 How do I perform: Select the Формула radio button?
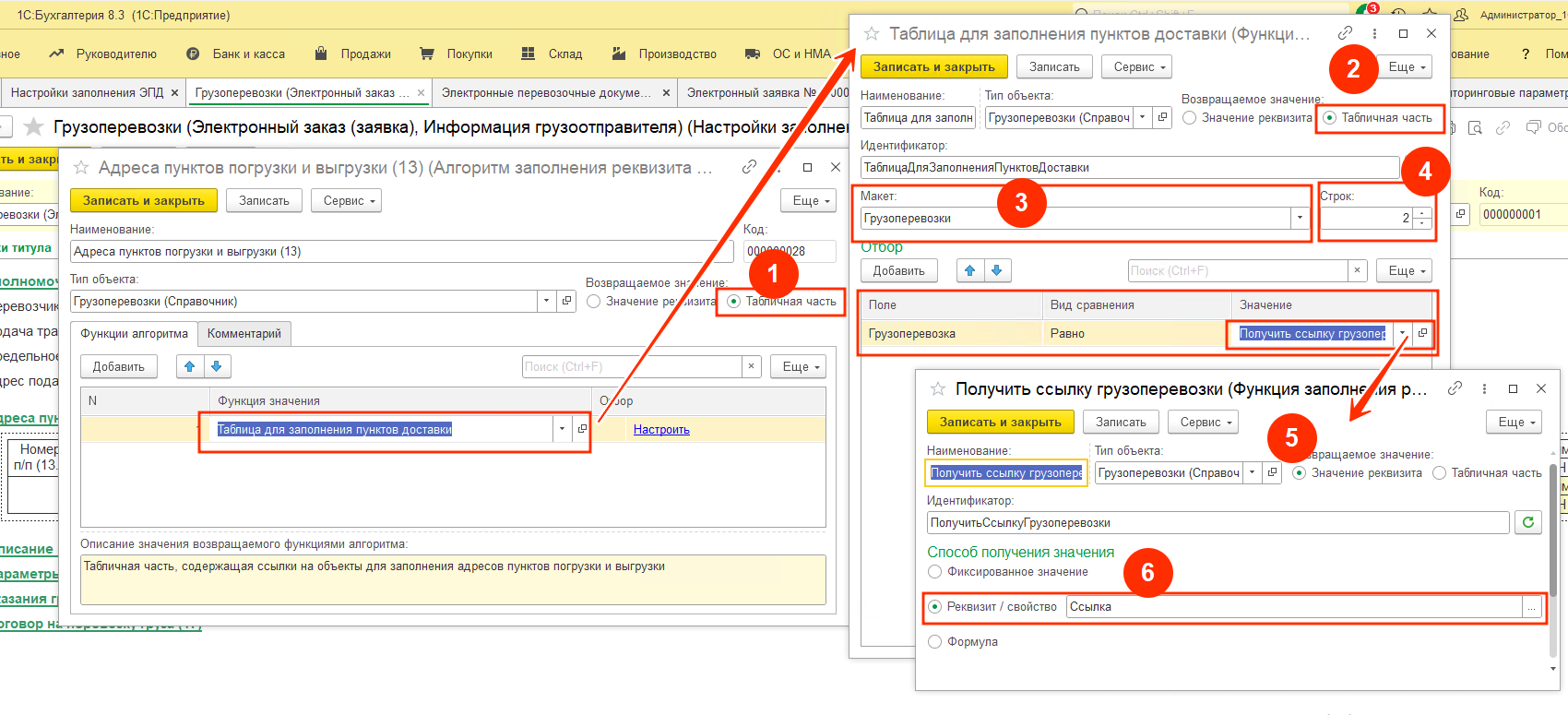tap(934, 642)
